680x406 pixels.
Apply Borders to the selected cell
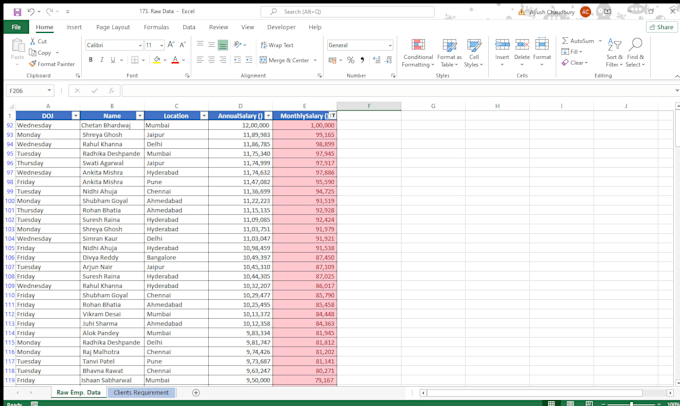pyautogui.click(x=135, y=60)
